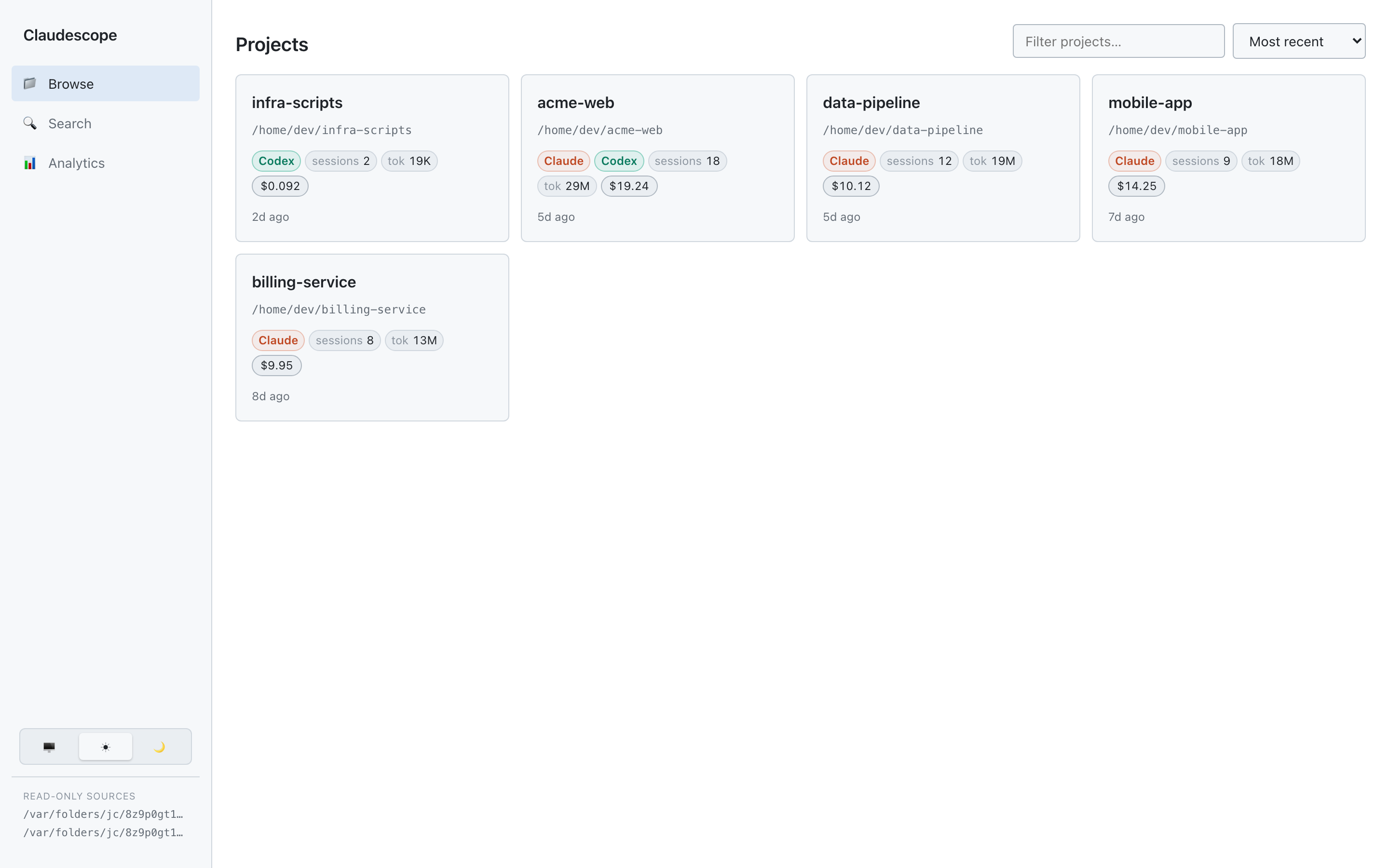Click the /home/dev/mobile-app path text
The image size is (1389, 868).
(x=1178, y=130)
